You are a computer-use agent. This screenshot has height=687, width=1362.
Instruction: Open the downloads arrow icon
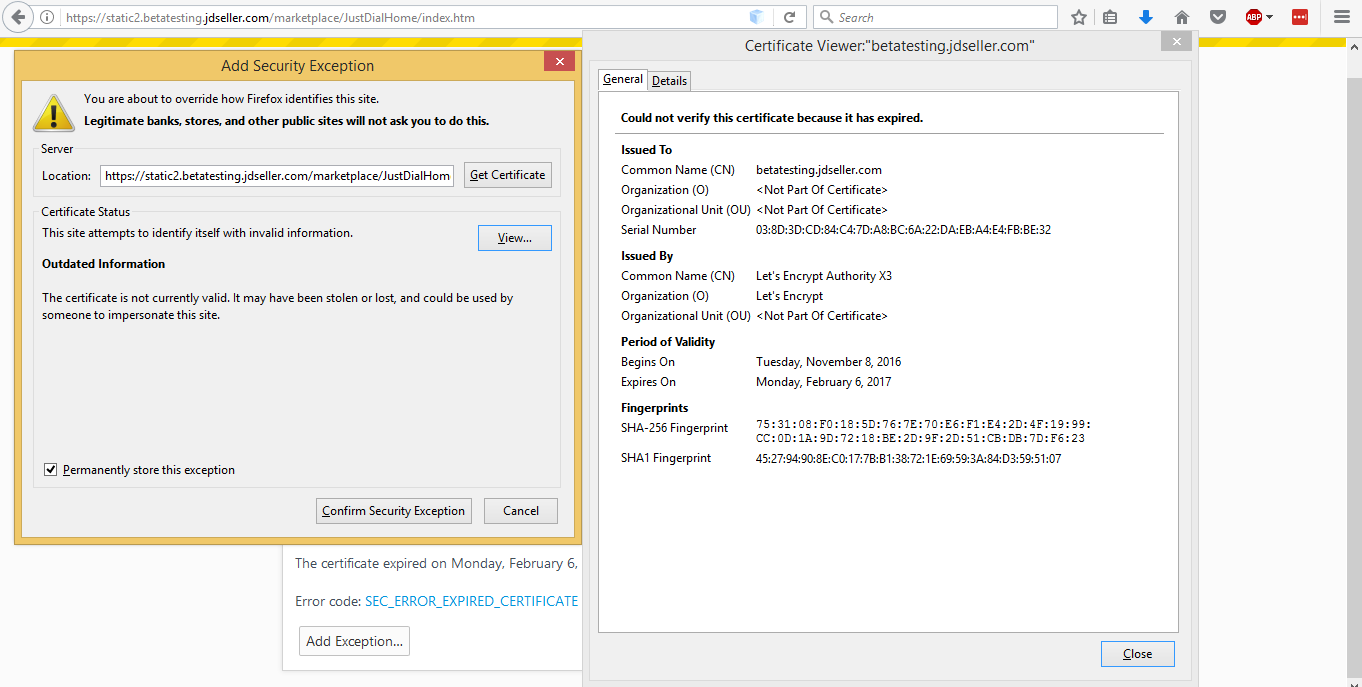coord(1146,17)
